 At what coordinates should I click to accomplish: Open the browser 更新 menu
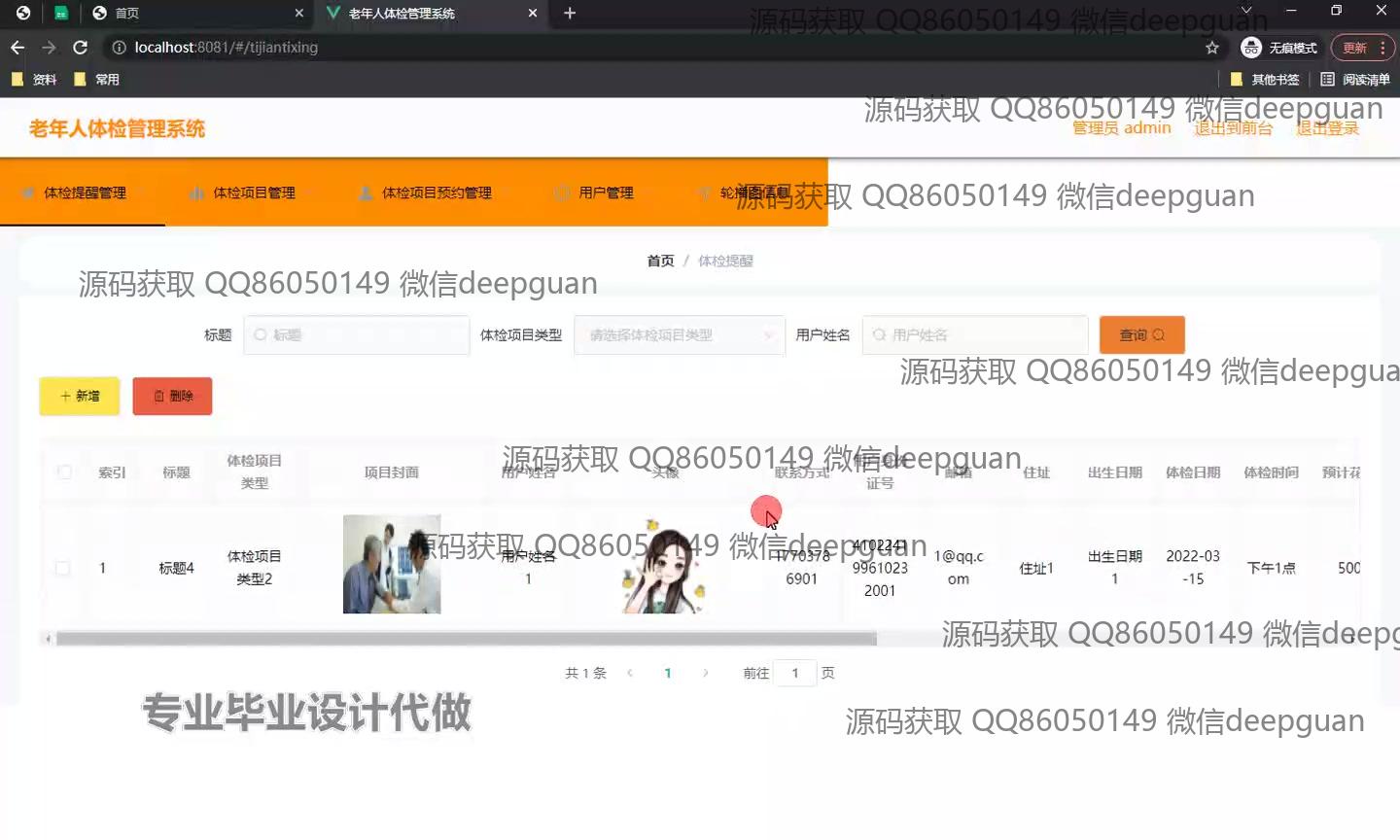point(1362,48)
